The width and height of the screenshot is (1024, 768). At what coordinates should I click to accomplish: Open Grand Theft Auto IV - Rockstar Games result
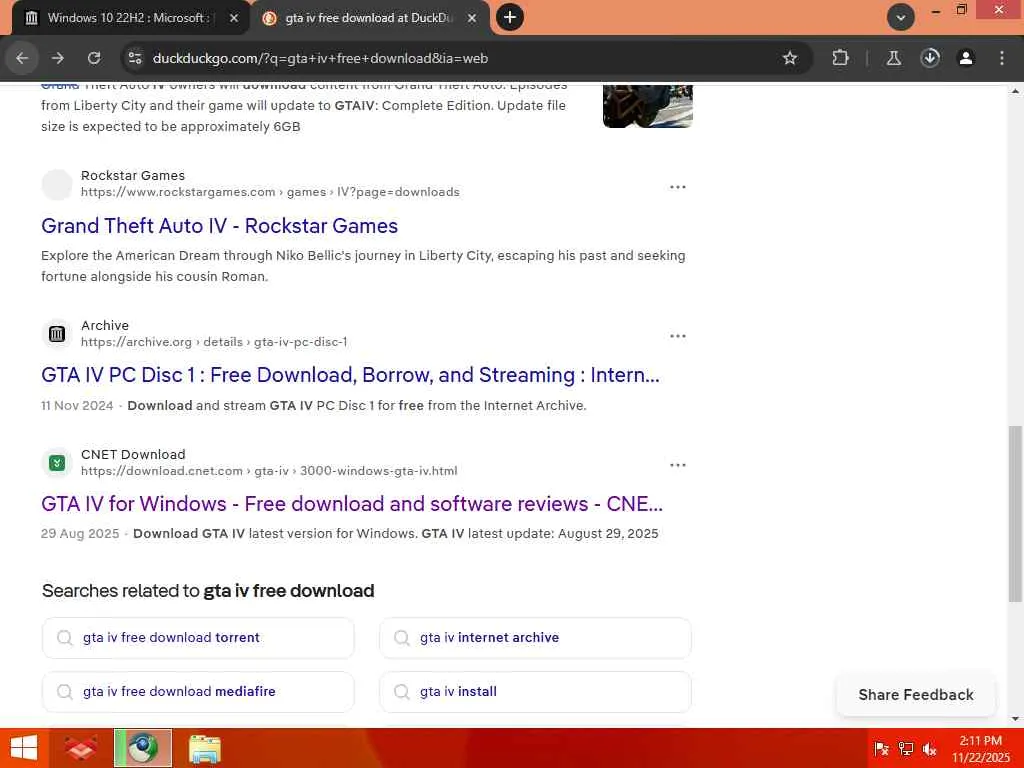219,226
